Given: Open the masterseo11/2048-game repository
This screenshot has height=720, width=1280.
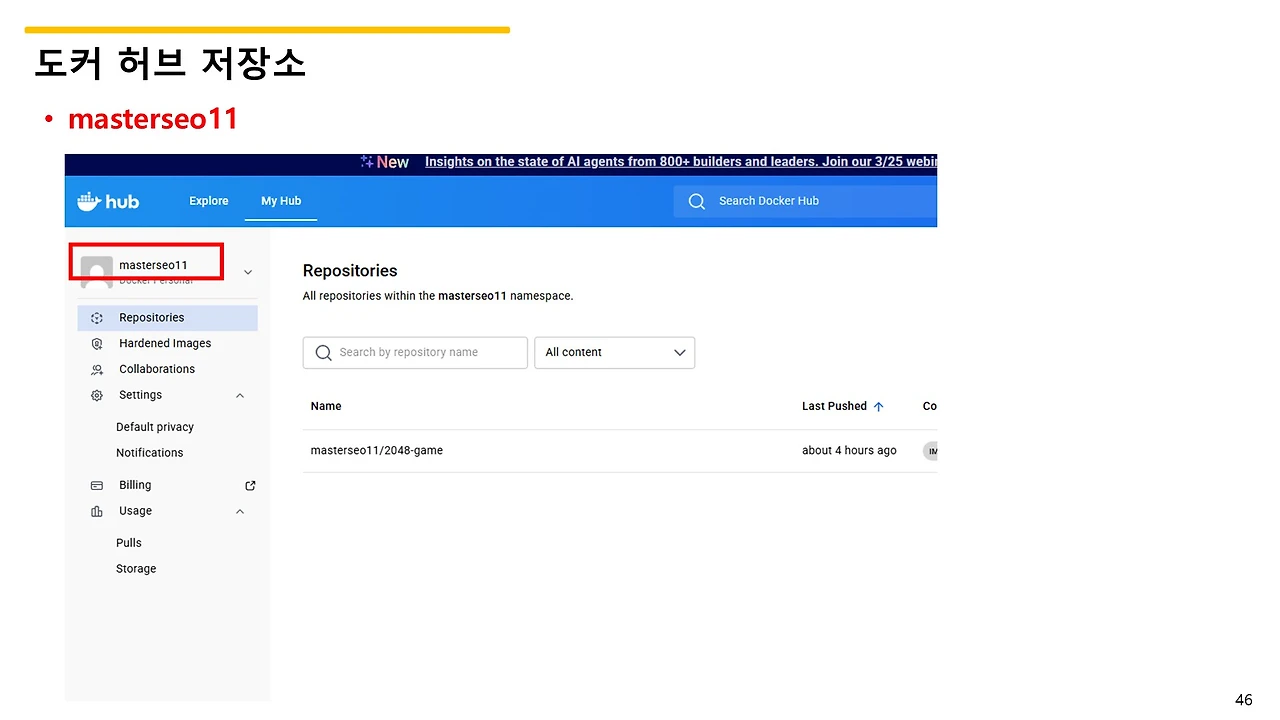Looking at the screenshot, I should click(x=377, y=451).
